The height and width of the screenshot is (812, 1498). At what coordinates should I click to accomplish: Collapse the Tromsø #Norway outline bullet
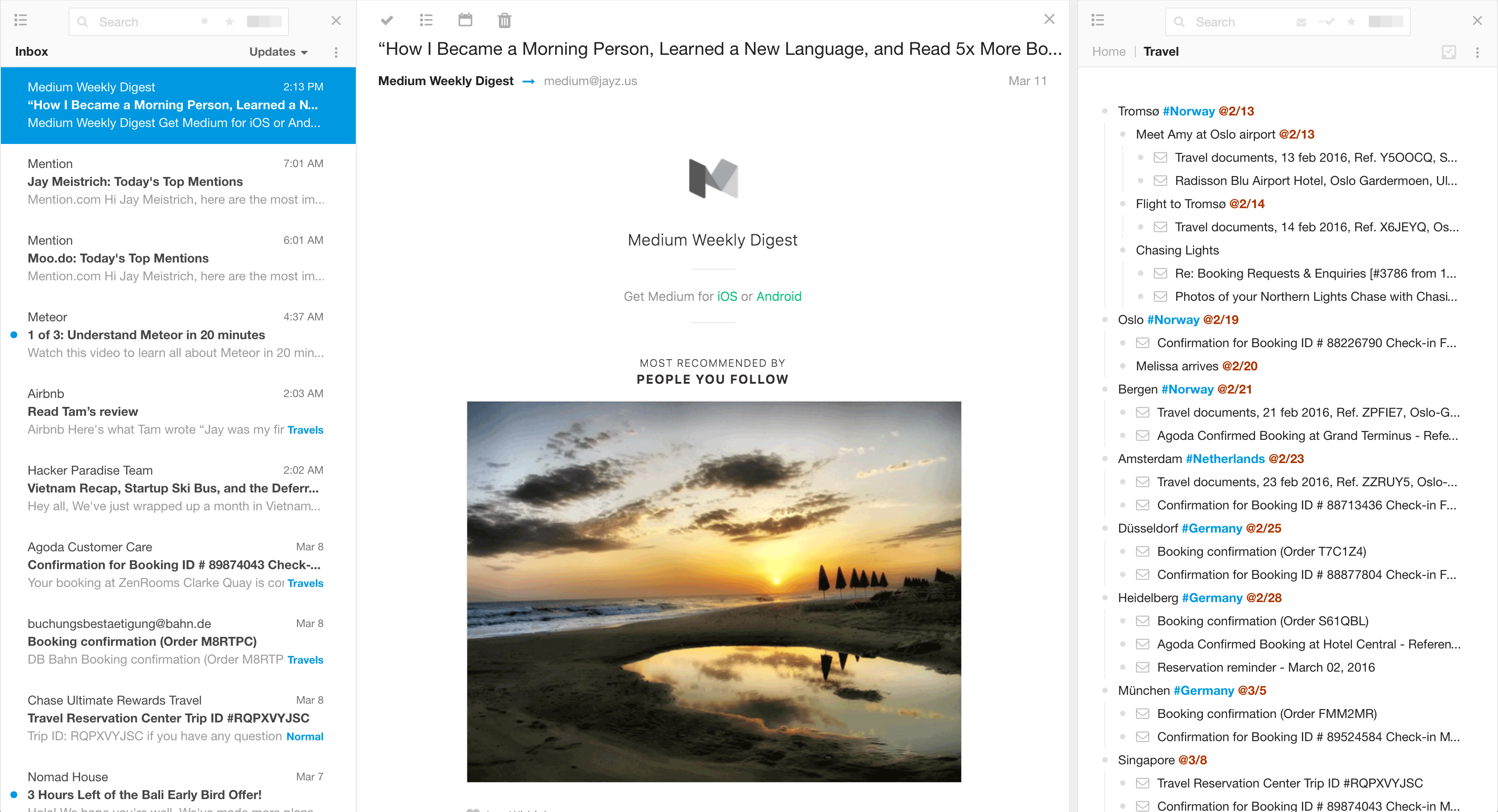(1105, 111)
